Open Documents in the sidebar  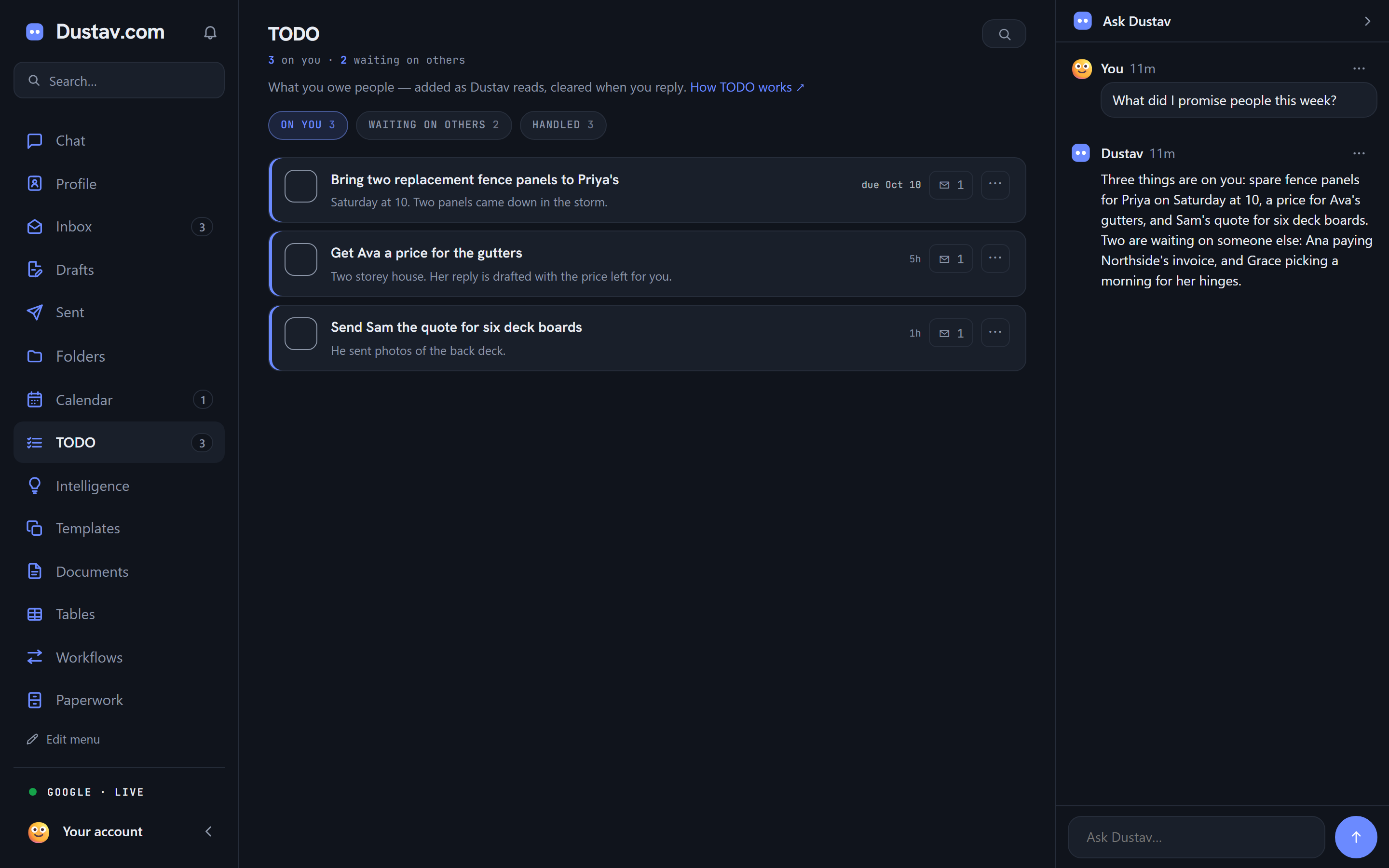(x=119, y=571)
